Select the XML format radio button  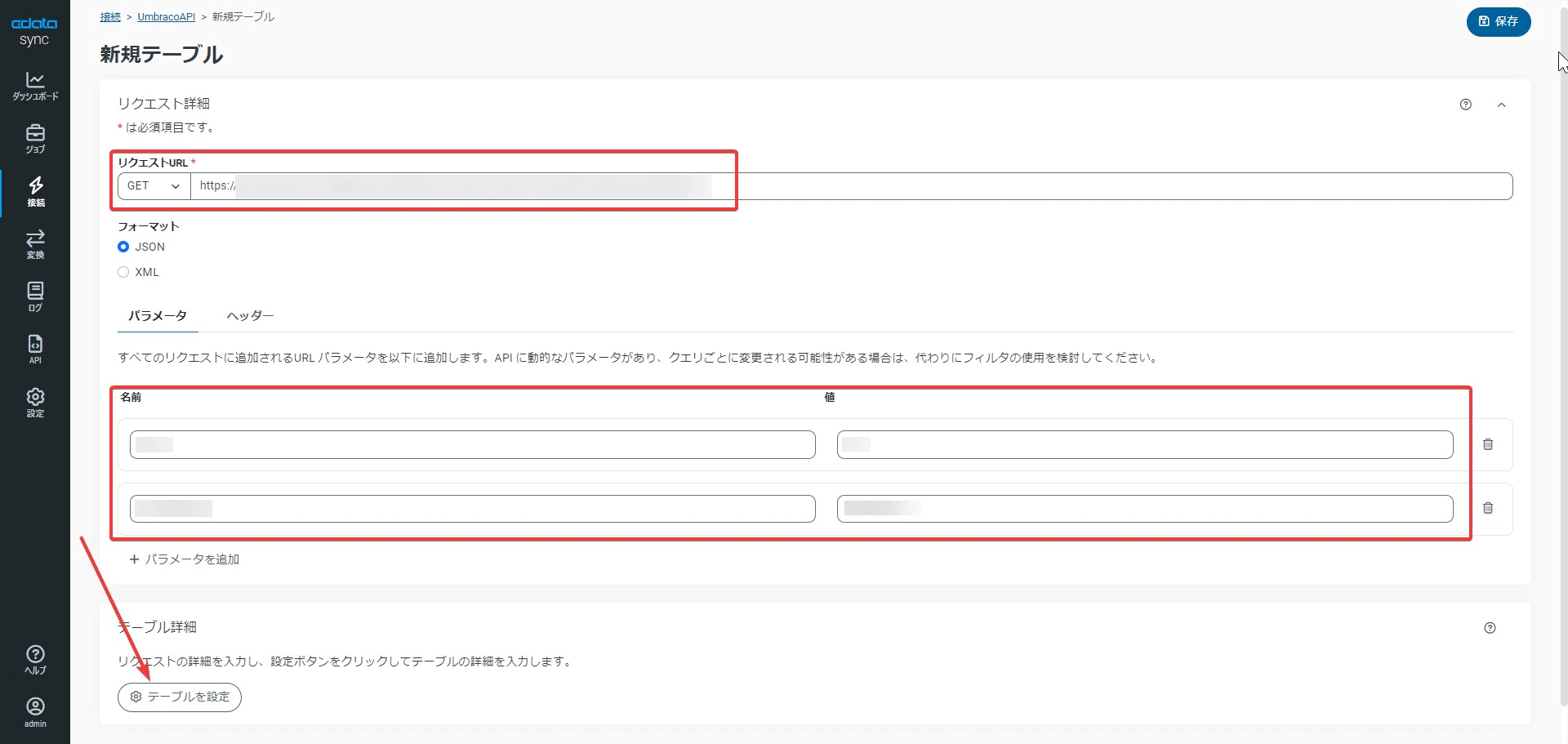[123, 272]
